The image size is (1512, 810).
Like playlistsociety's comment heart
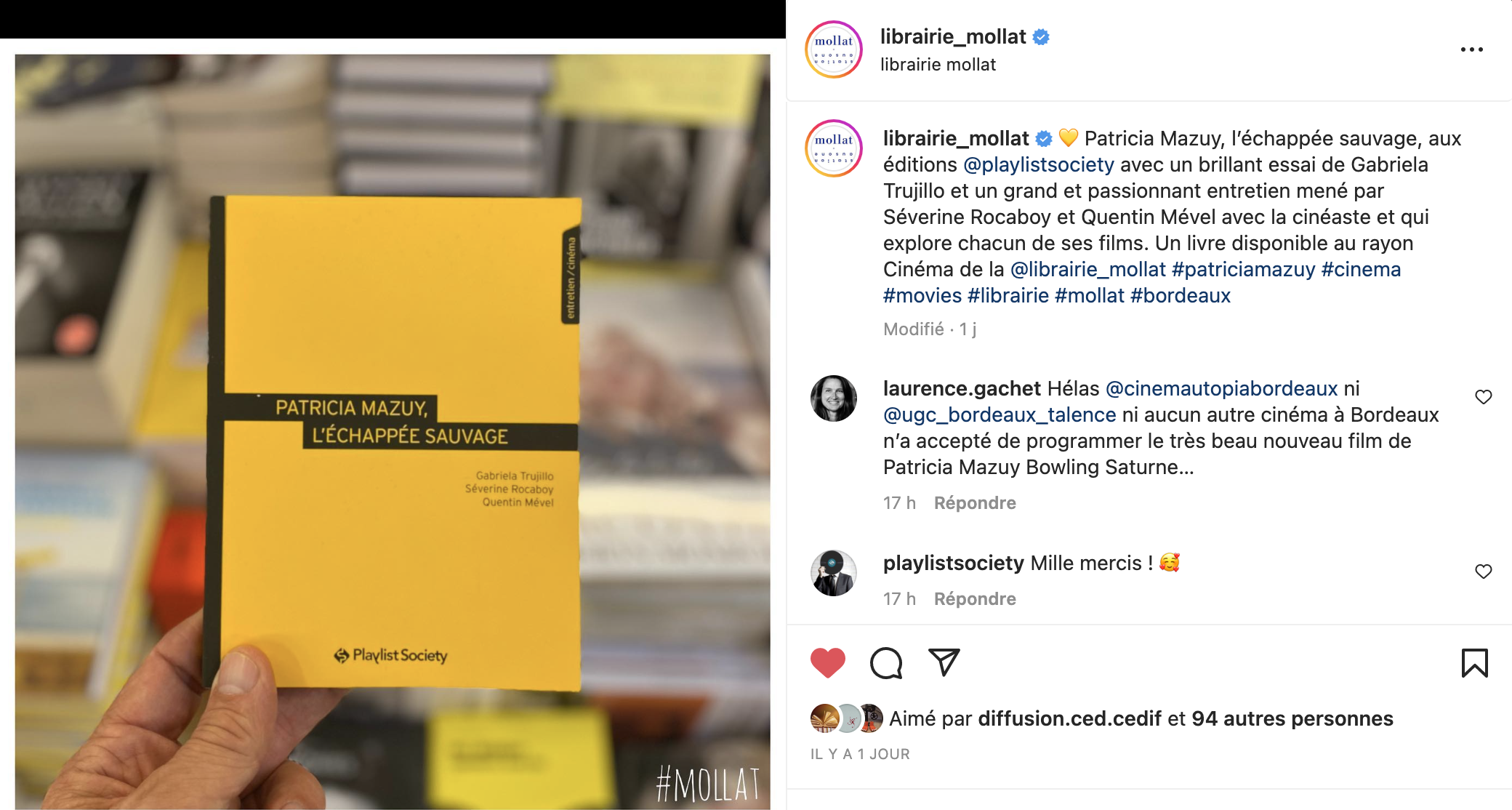click(x=1483, y=572)
